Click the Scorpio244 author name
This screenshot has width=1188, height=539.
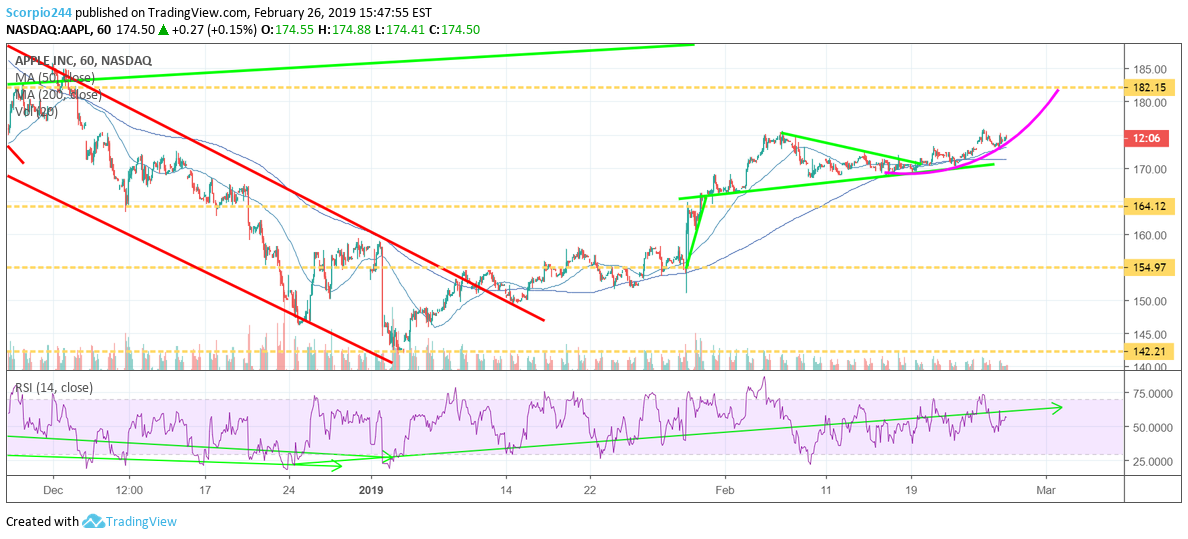tap(40, 13)
